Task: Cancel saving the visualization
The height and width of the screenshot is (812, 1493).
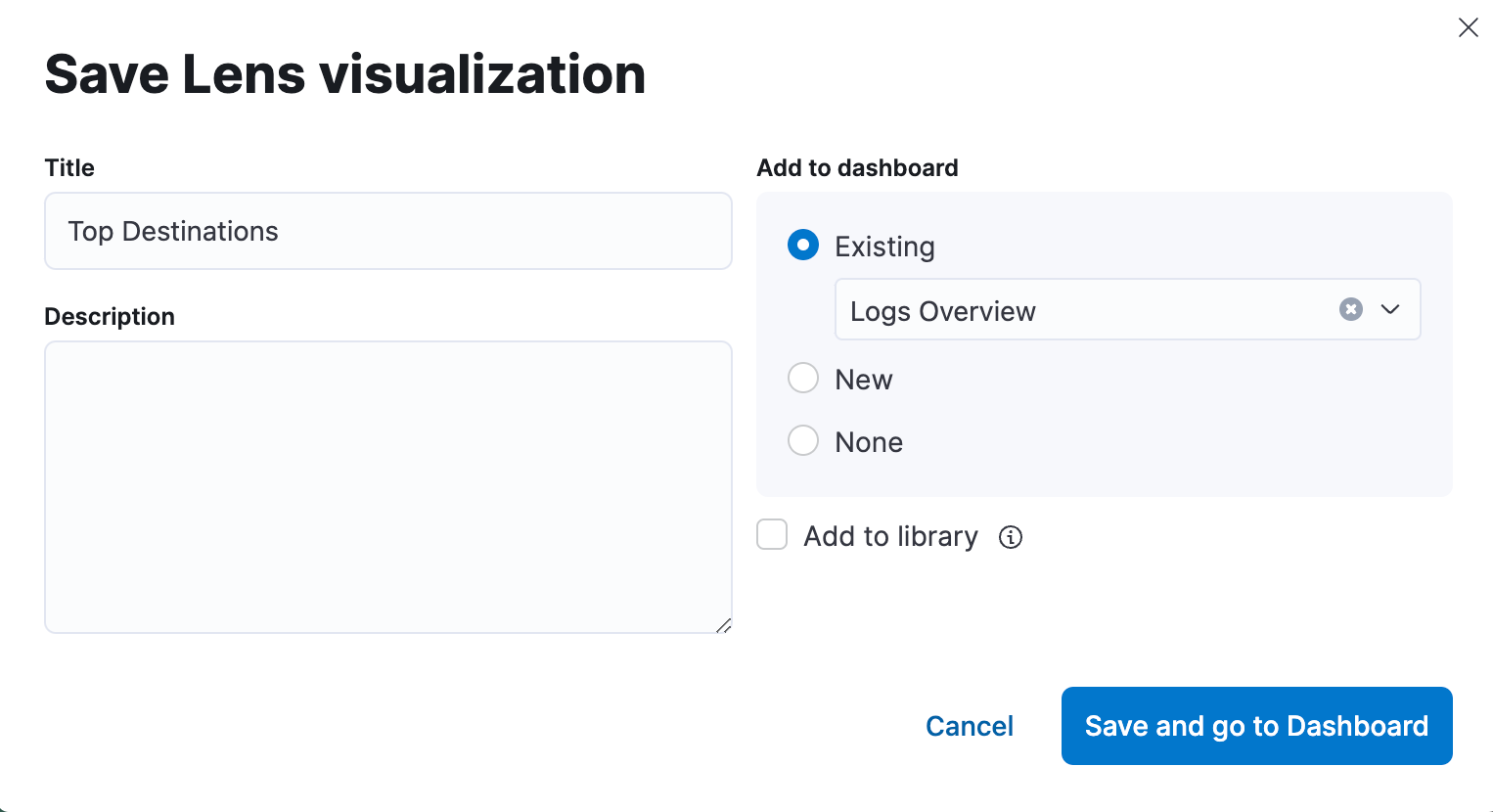Action: (x=970, y=726)
